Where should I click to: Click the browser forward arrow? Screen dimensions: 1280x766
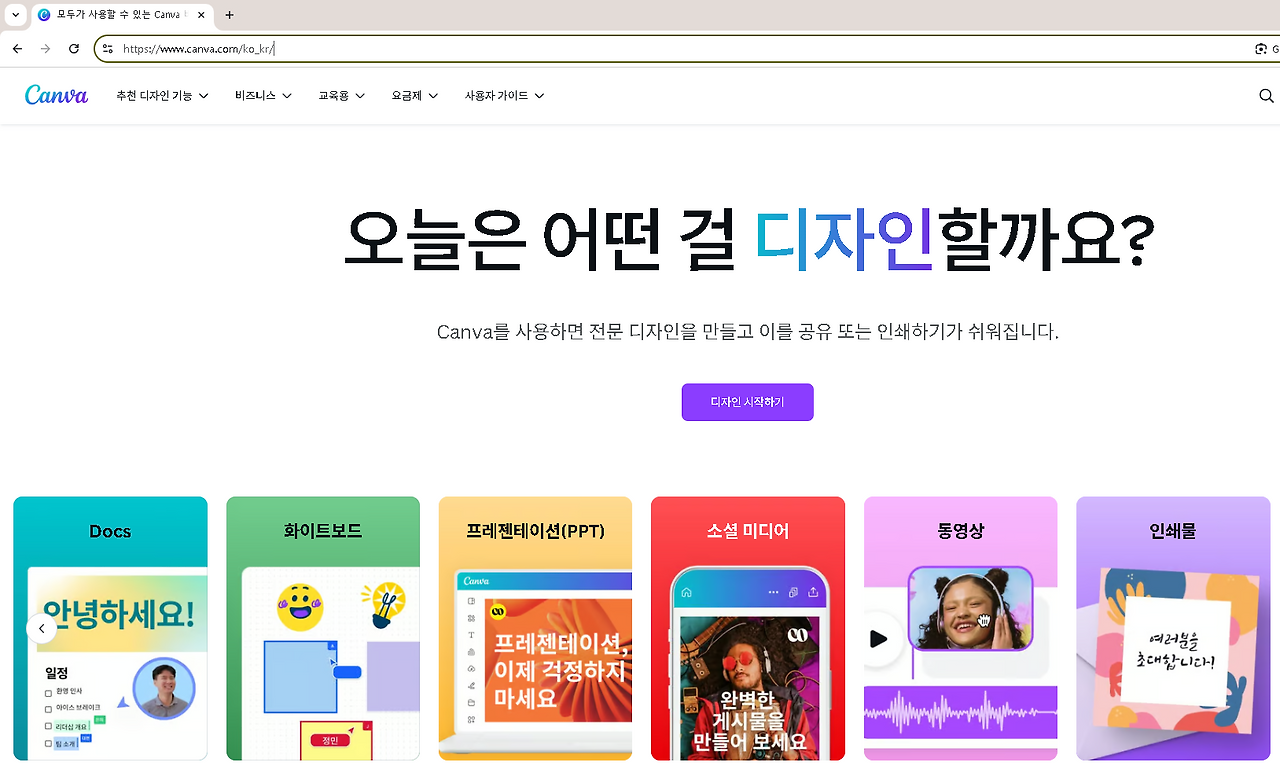pyautogui.click(x=45, y=48)
